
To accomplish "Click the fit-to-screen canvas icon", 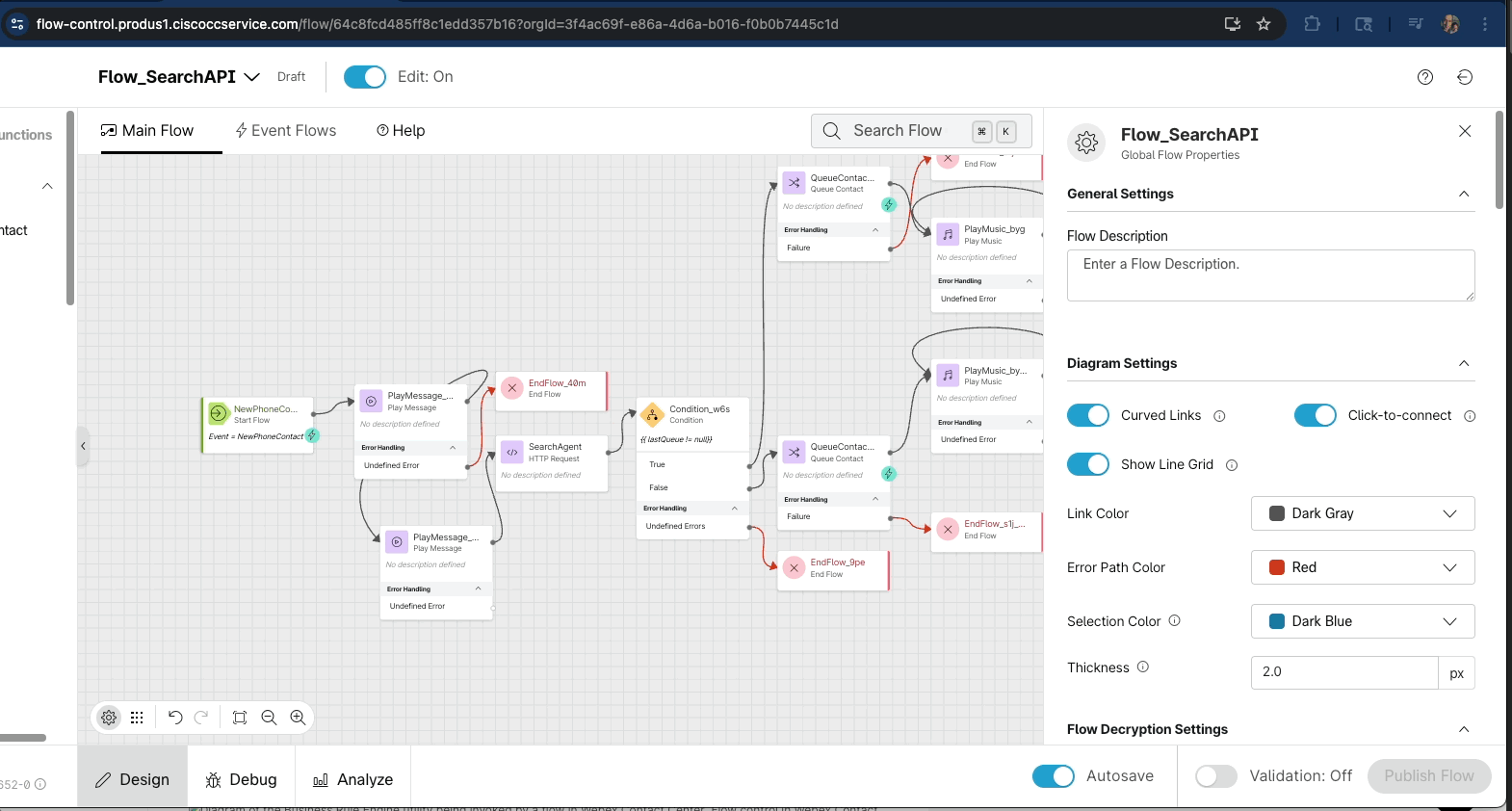I will [x=240, y=718].
